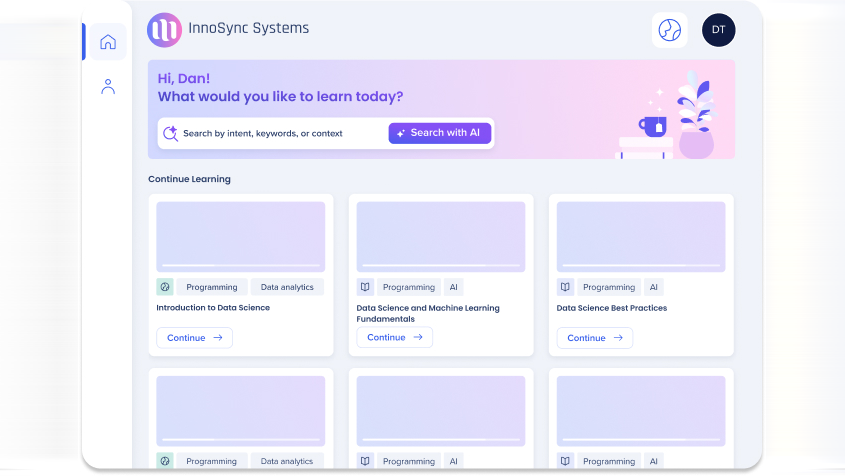Open the user profile sidebar icon
This screenshot has width=845, height=476.
coord(108,86)
